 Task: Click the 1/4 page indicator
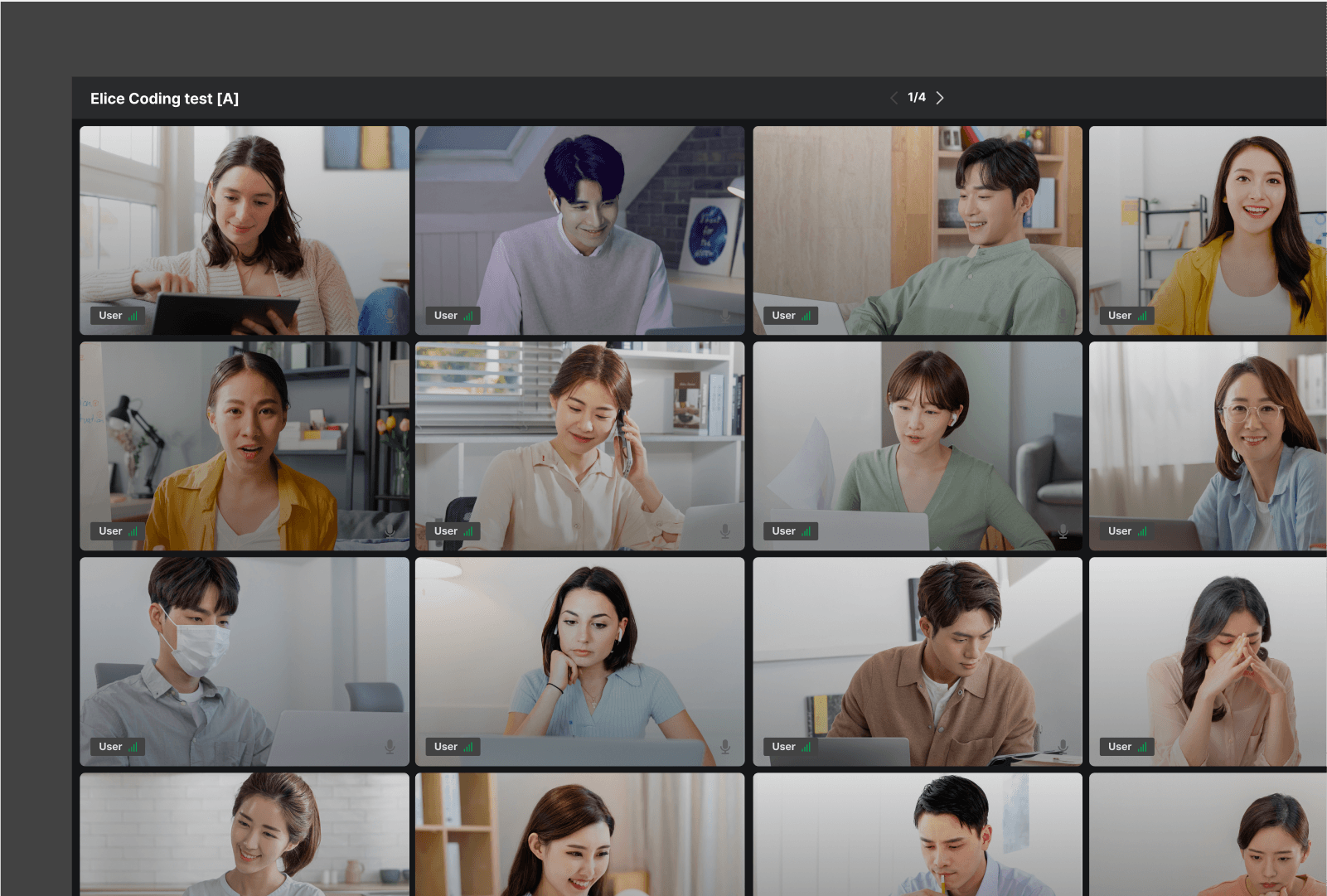917,97
